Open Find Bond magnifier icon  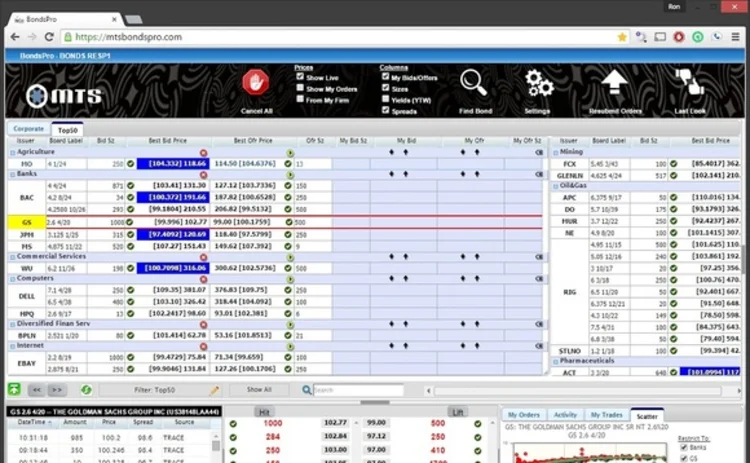pyautogui.click(x=473, y=82)
